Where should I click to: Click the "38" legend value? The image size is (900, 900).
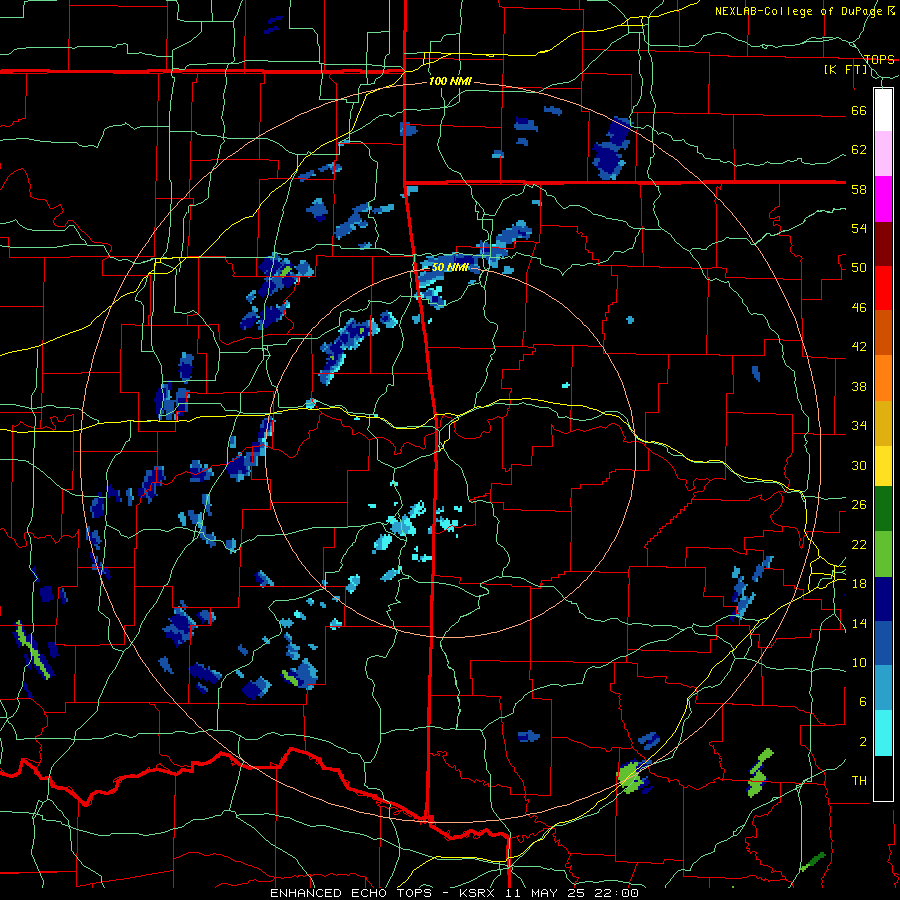coord(859,386)
